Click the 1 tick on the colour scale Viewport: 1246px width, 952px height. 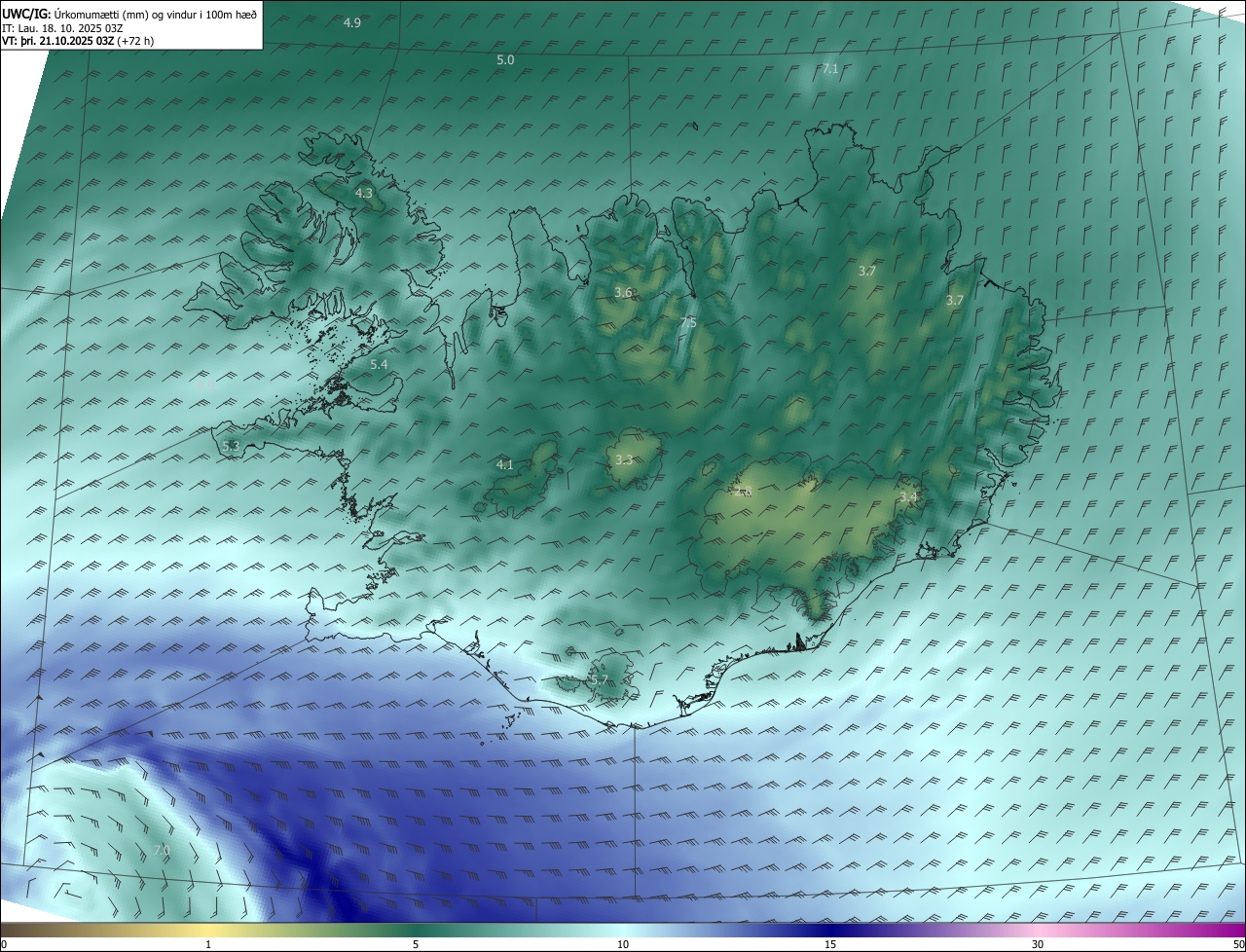click(208, 945)
